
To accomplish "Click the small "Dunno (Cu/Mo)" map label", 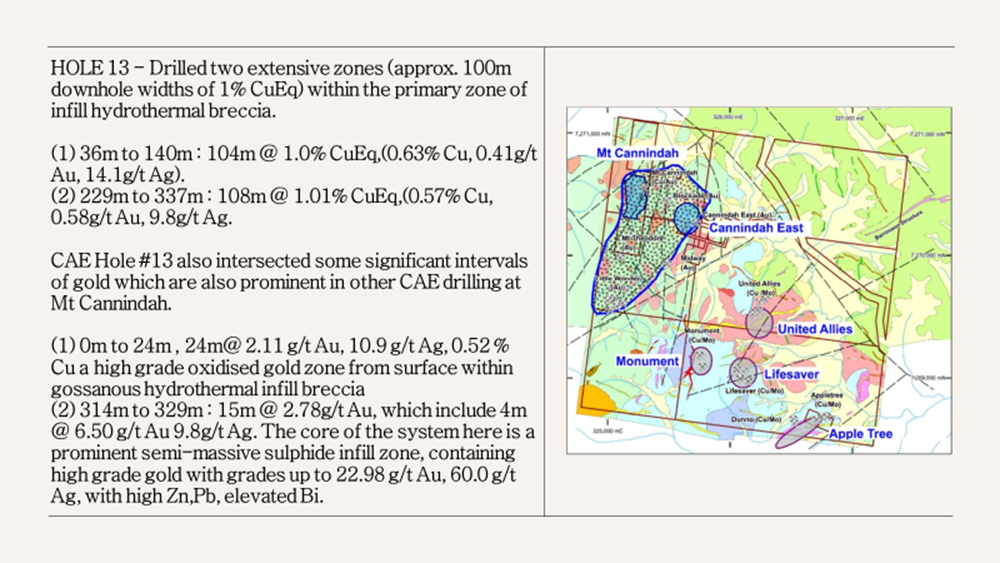I will coord(756,420).
